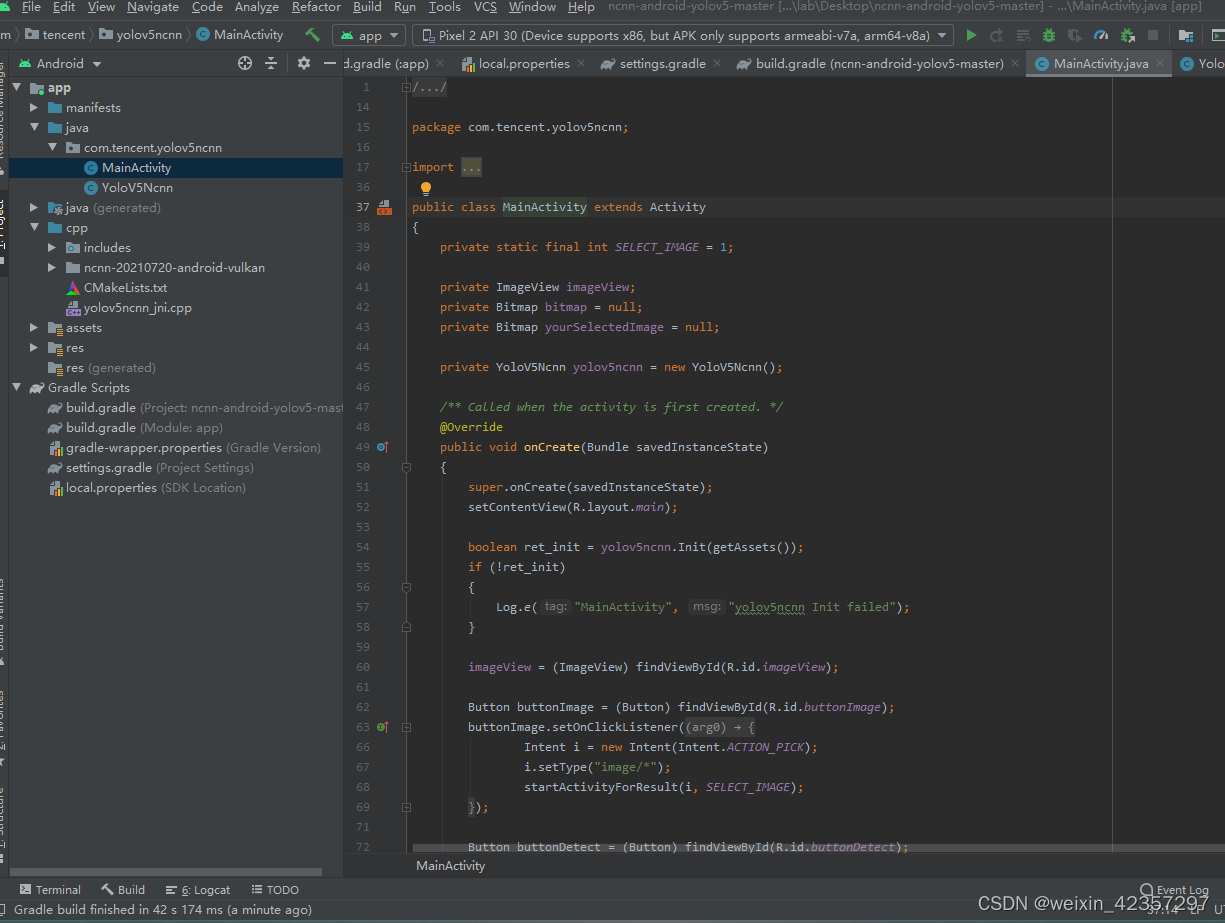The width and height of the screenshot is (1225, 923).
Task: Collapse the cpp folder arrow
Action: 34,228
